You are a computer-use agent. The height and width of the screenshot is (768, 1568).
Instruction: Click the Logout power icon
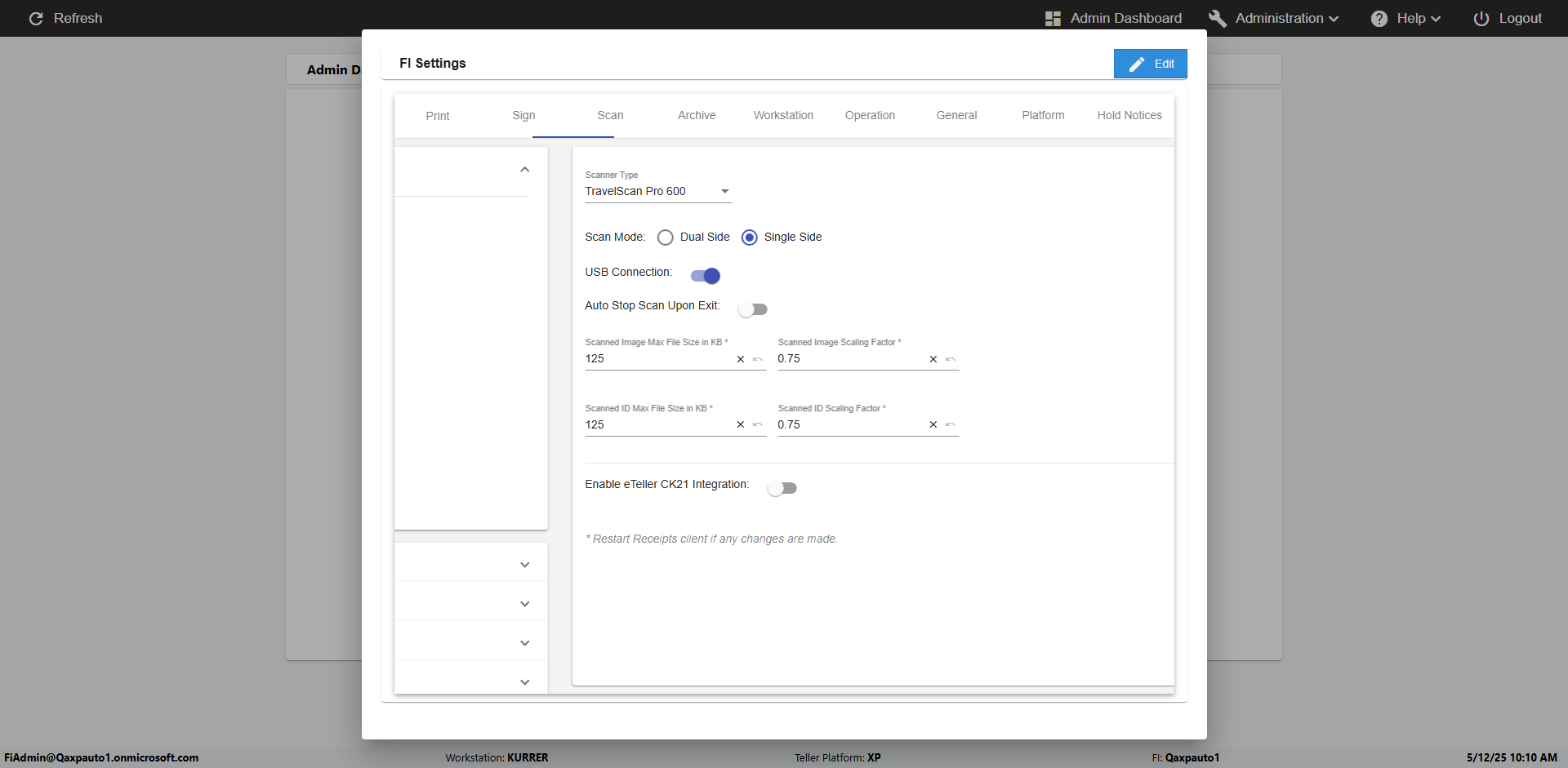click(1481, 18)
